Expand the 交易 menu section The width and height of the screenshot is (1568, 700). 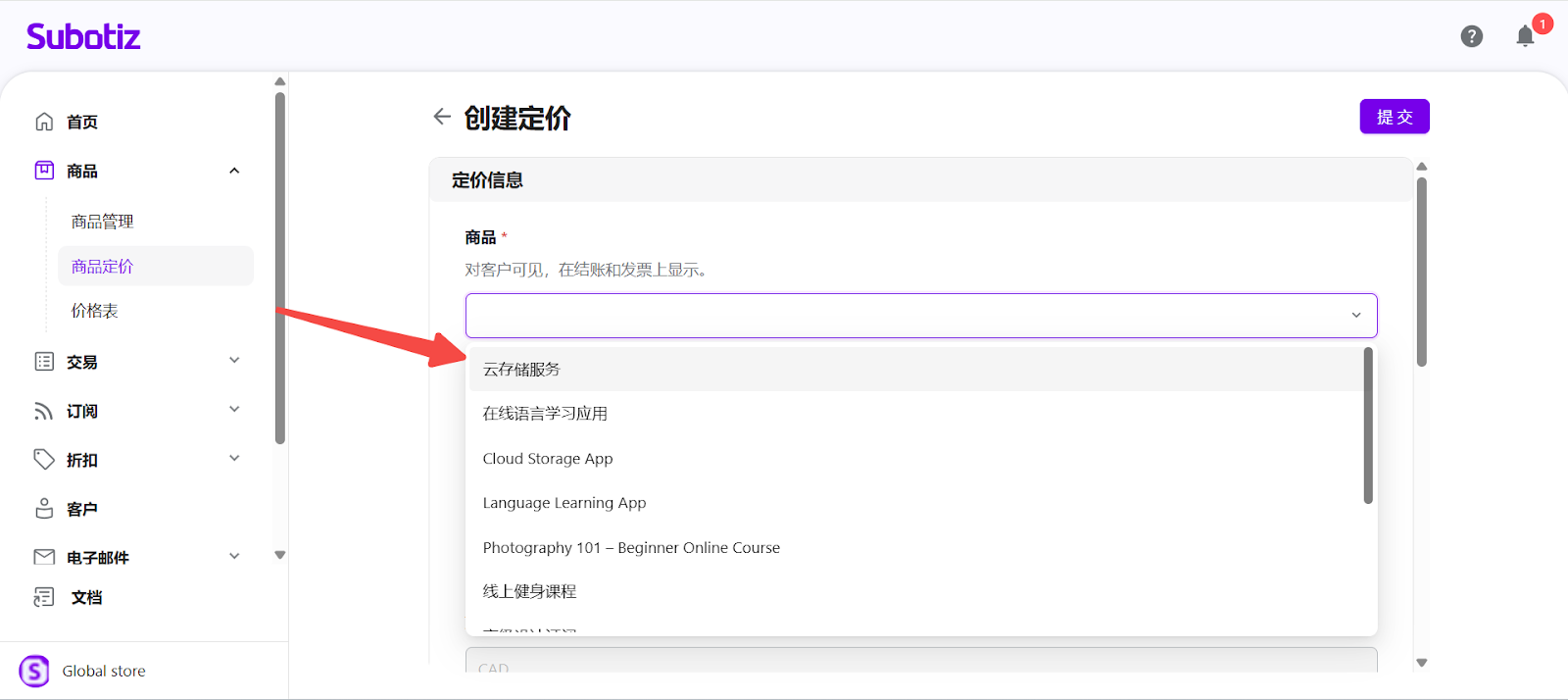tap(234, 361)
